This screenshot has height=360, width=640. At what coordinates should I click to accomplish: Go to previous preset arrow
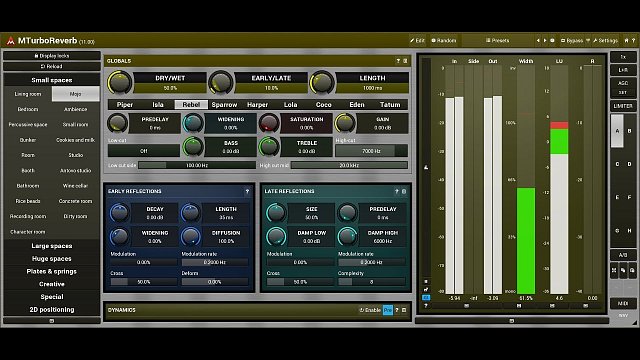click(538, 40)
